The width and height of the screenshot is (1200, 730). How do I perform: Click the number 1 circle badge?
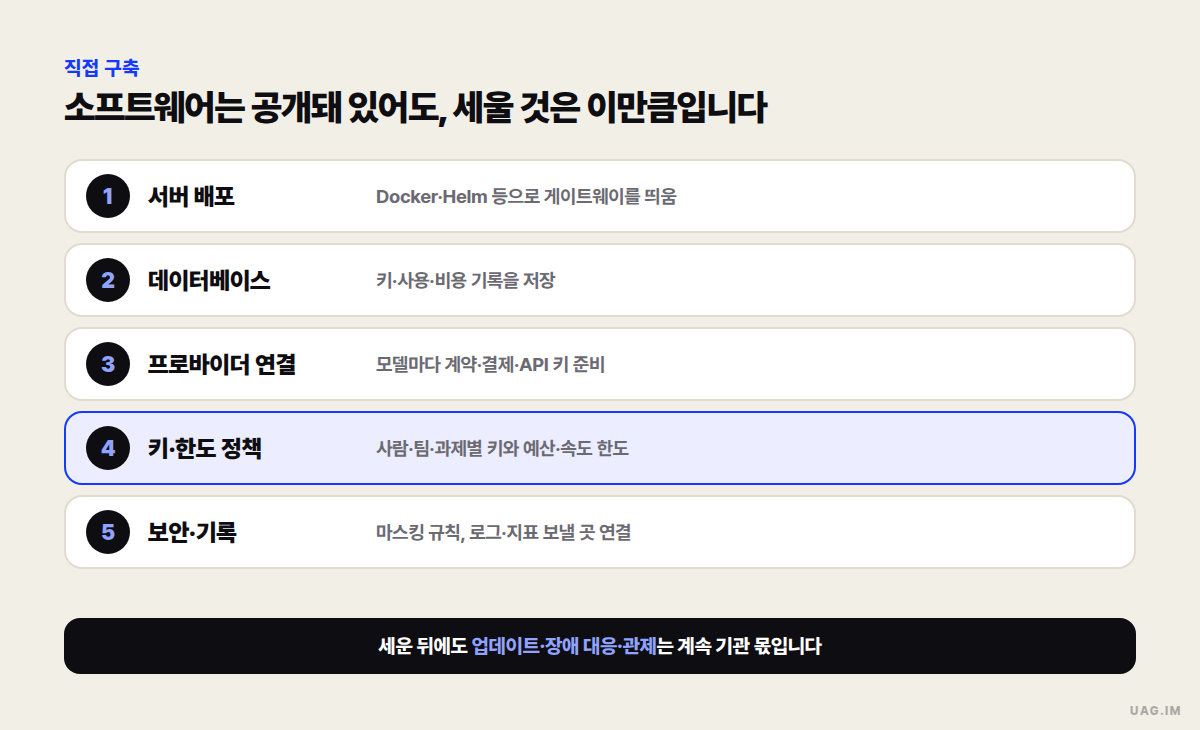click(108, 196)
